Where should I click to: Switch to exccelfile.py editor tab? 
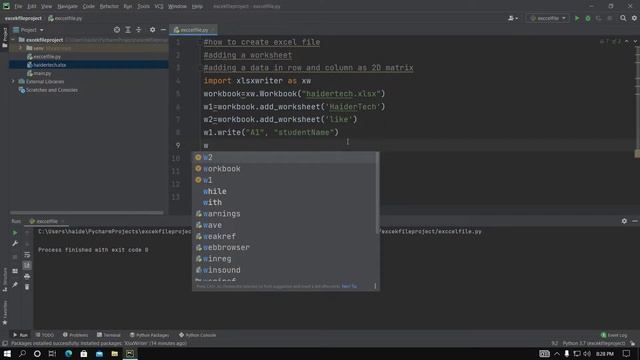(193, 30)
